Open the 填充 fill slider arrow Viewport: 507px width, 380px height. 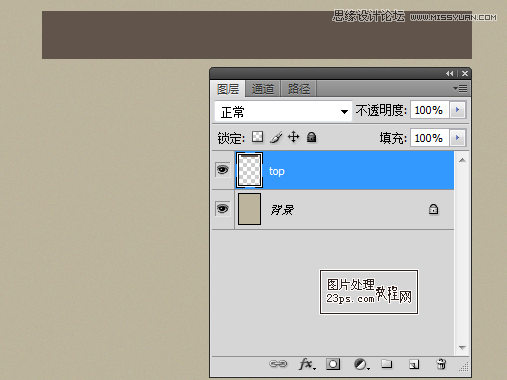(457, 137)
